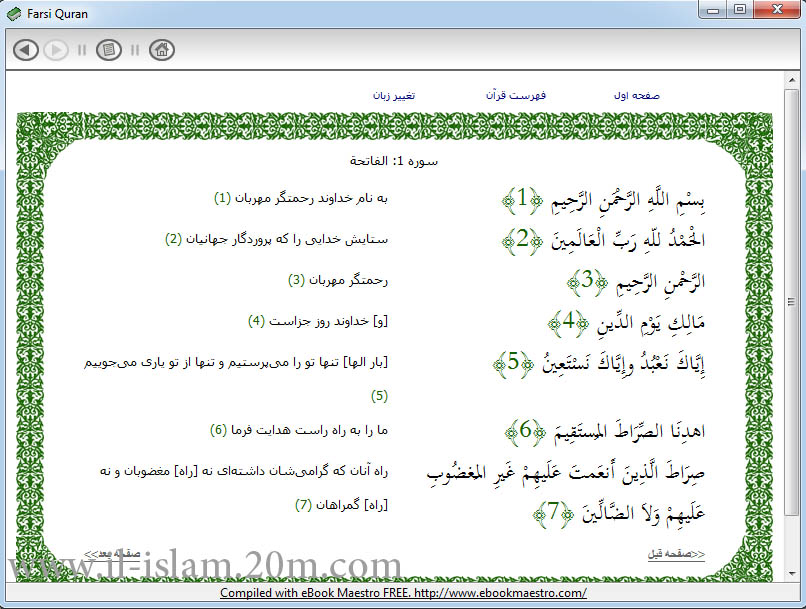The width and height of the screenshot is (806, 609).
Task: Open the فهرست قرآن index link
Action: tap(516, 96)
